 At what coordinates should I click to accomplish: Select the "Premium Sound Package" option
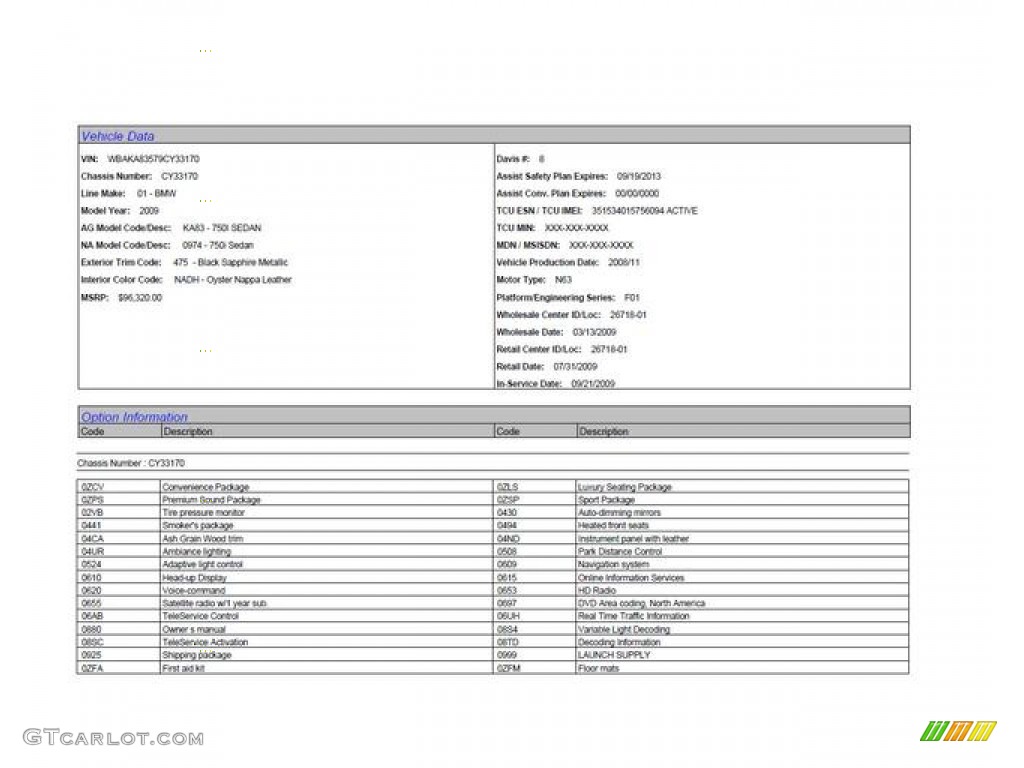point(211,500)
